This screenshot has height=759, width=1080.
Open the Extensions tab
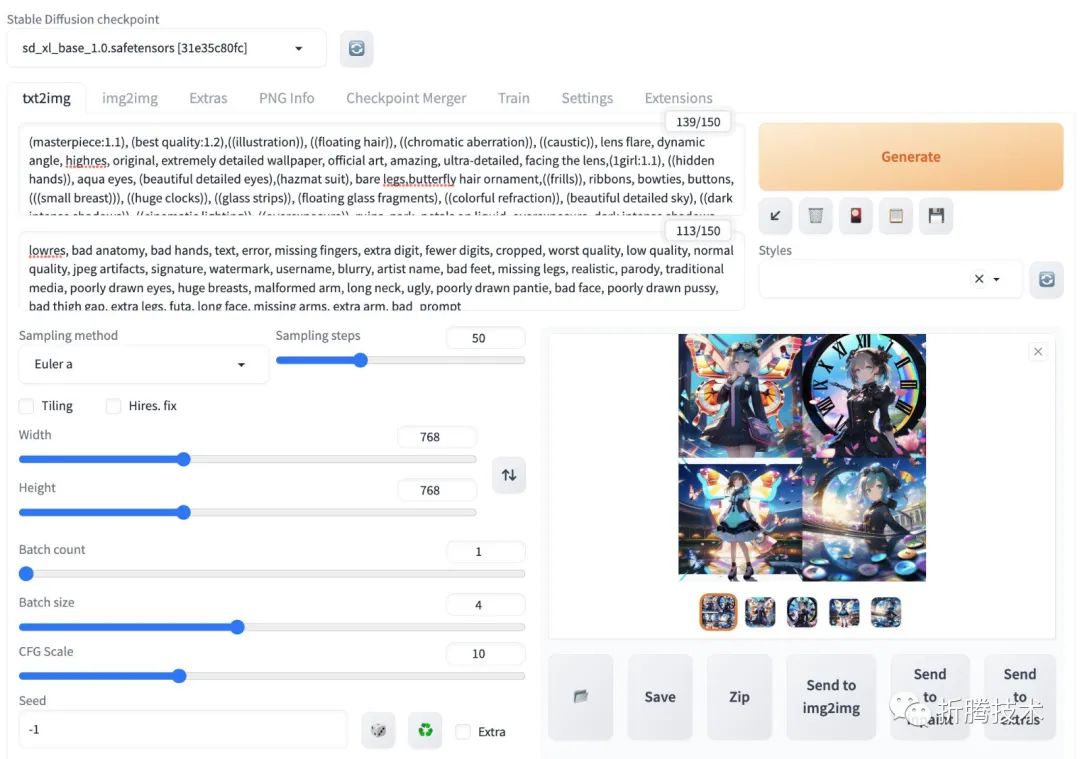pyautogui.click(x=678, y=98)
